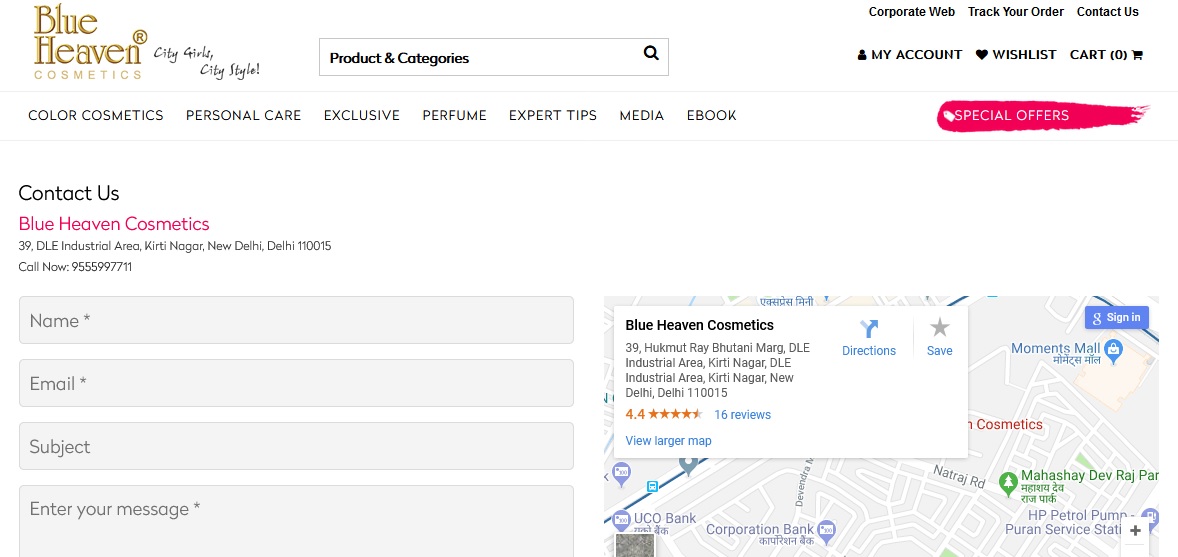This screenshot has width=1178, height=557.
Task: Select the Media menu item
Action: point(642,116)
